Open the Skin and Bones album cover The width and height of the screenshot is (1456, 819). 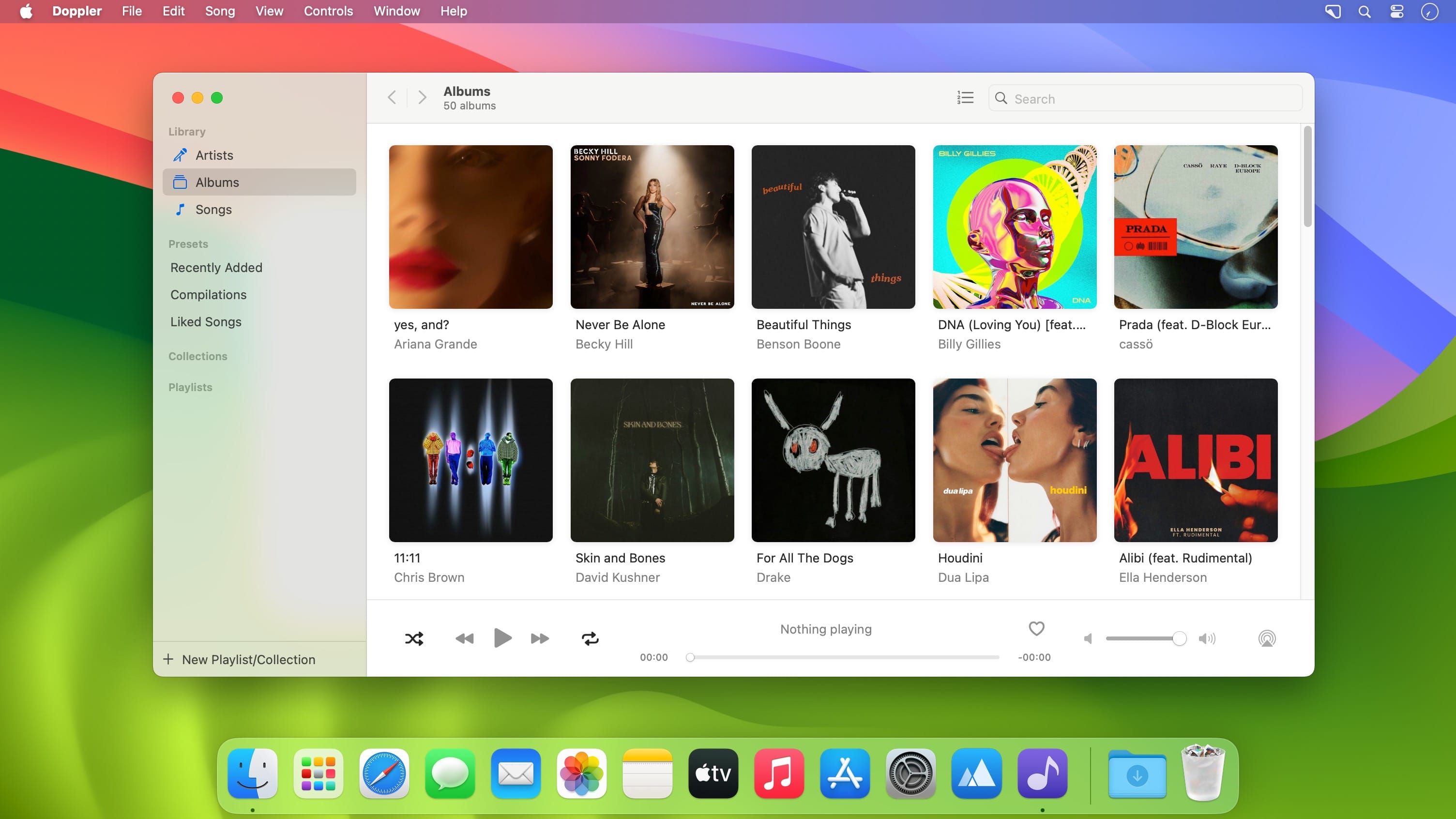pos(652,460)
